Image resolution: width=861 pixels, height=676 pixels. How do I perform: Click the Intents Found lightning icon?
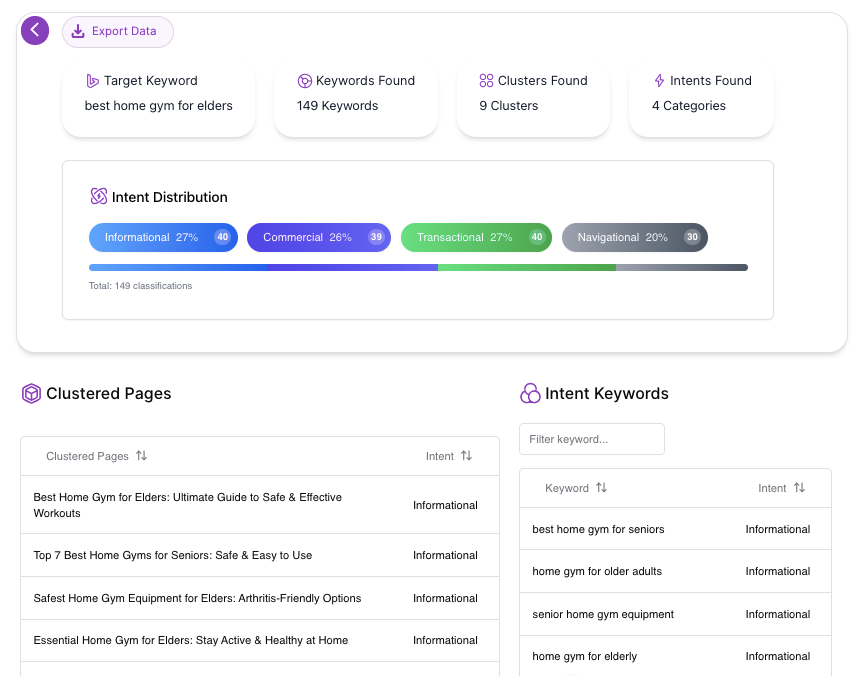click(x=659, y=81)
